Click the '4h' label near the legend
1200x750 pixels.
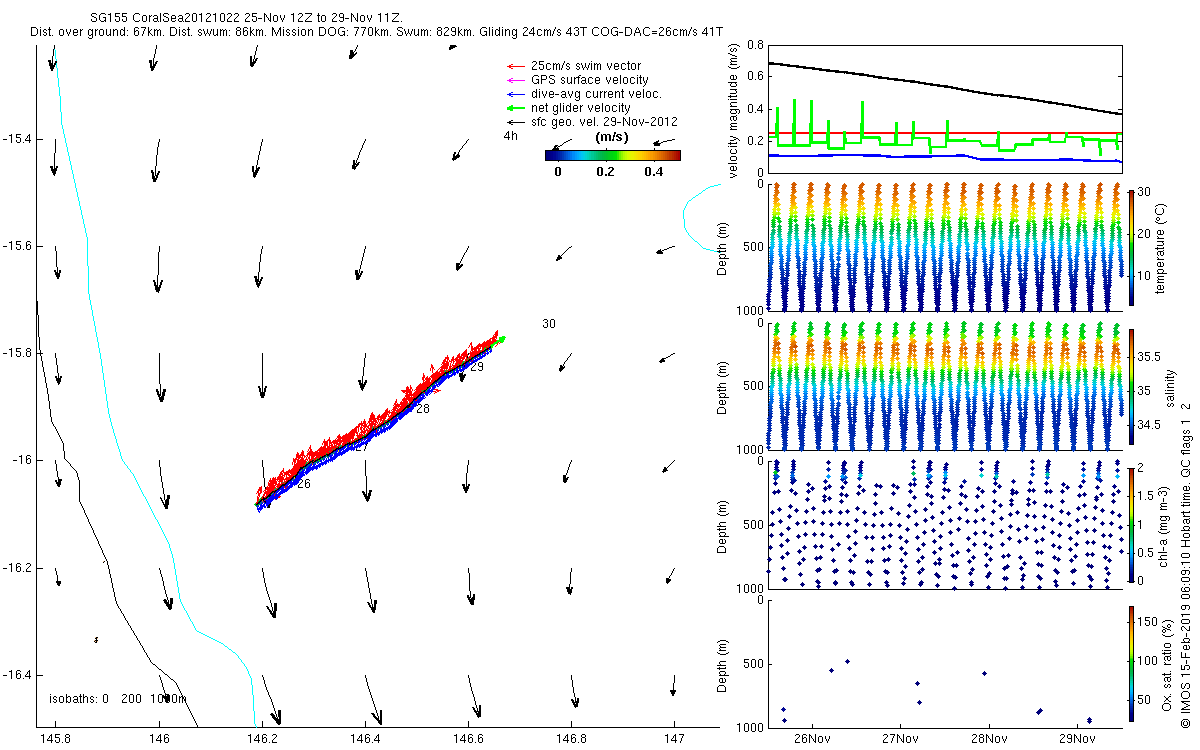(x=510, y=136)
